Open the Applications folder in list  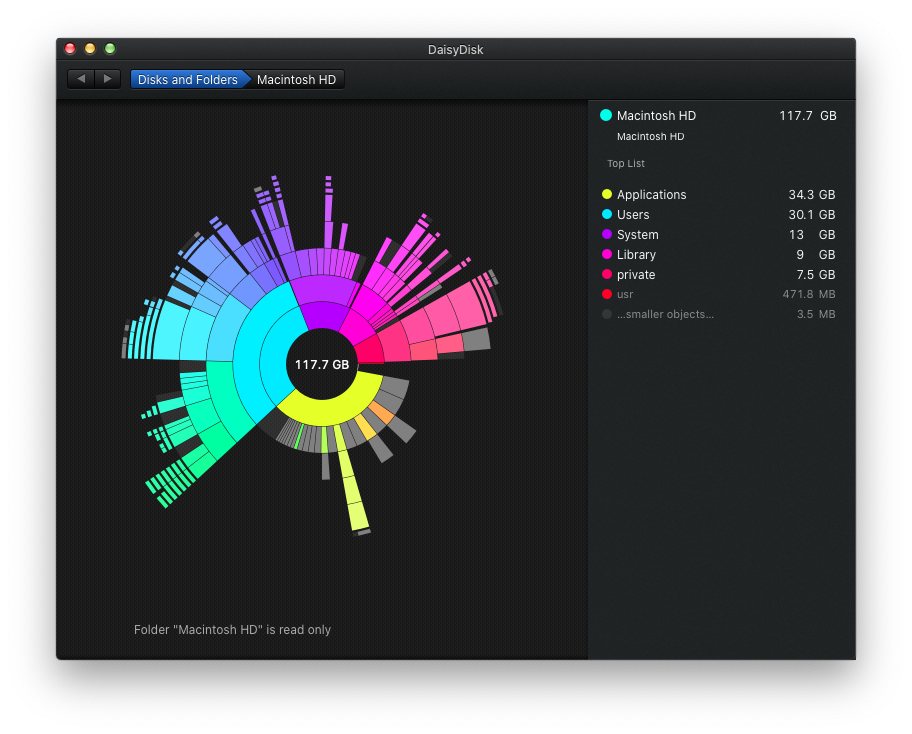click(651, 195)
